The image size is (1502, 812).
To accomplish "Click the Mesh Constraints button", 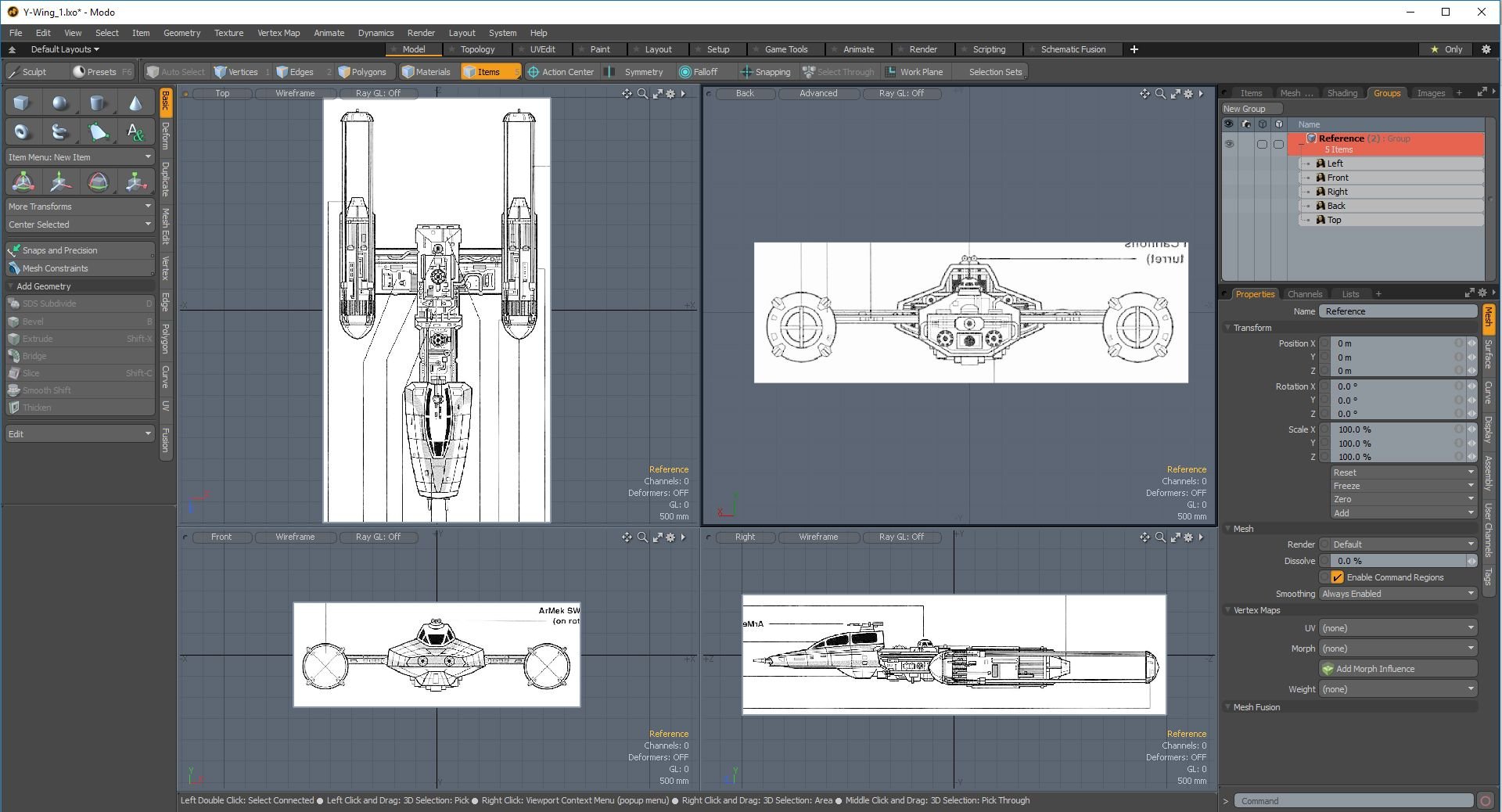I will pyautogui.click(x=79, y=268).
